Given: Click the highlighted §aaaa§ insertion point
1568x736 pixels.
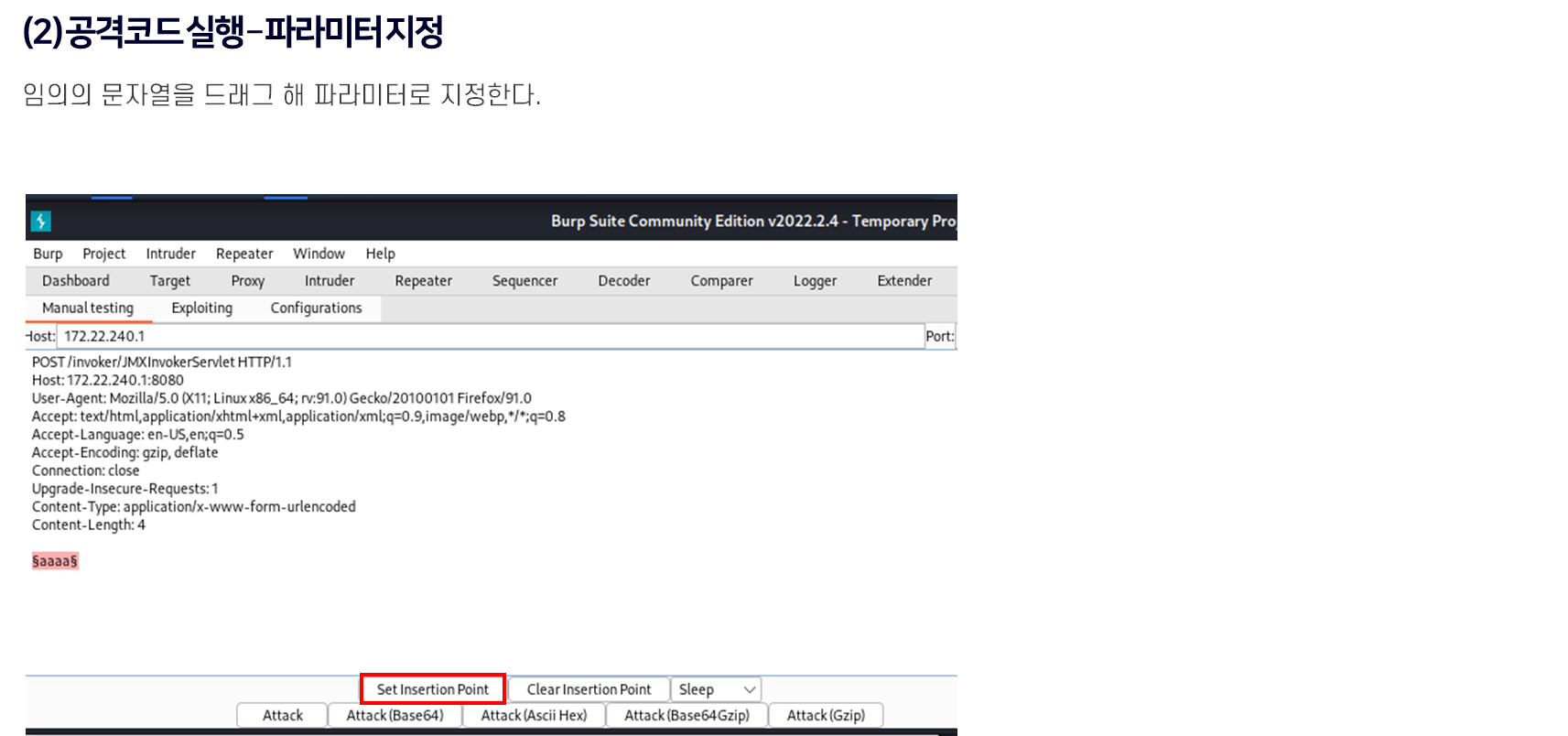Looking at the screenshot, I should [x=55, y=560].
